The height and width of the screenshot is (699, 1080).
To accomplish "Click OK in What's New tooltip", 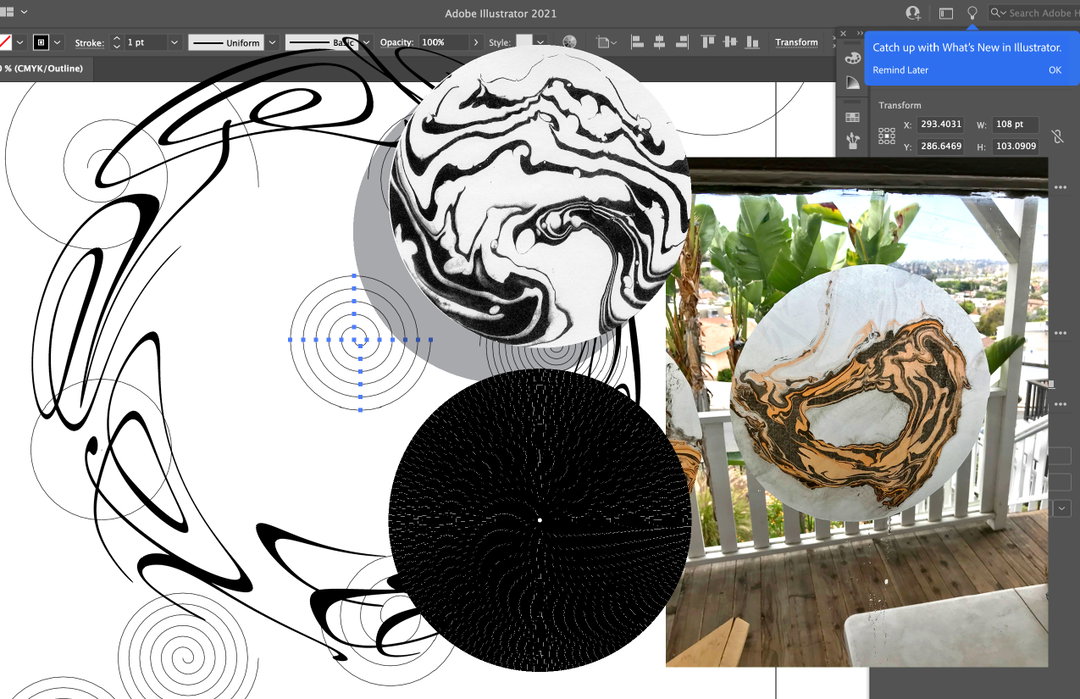I will tap(1055, 70).
